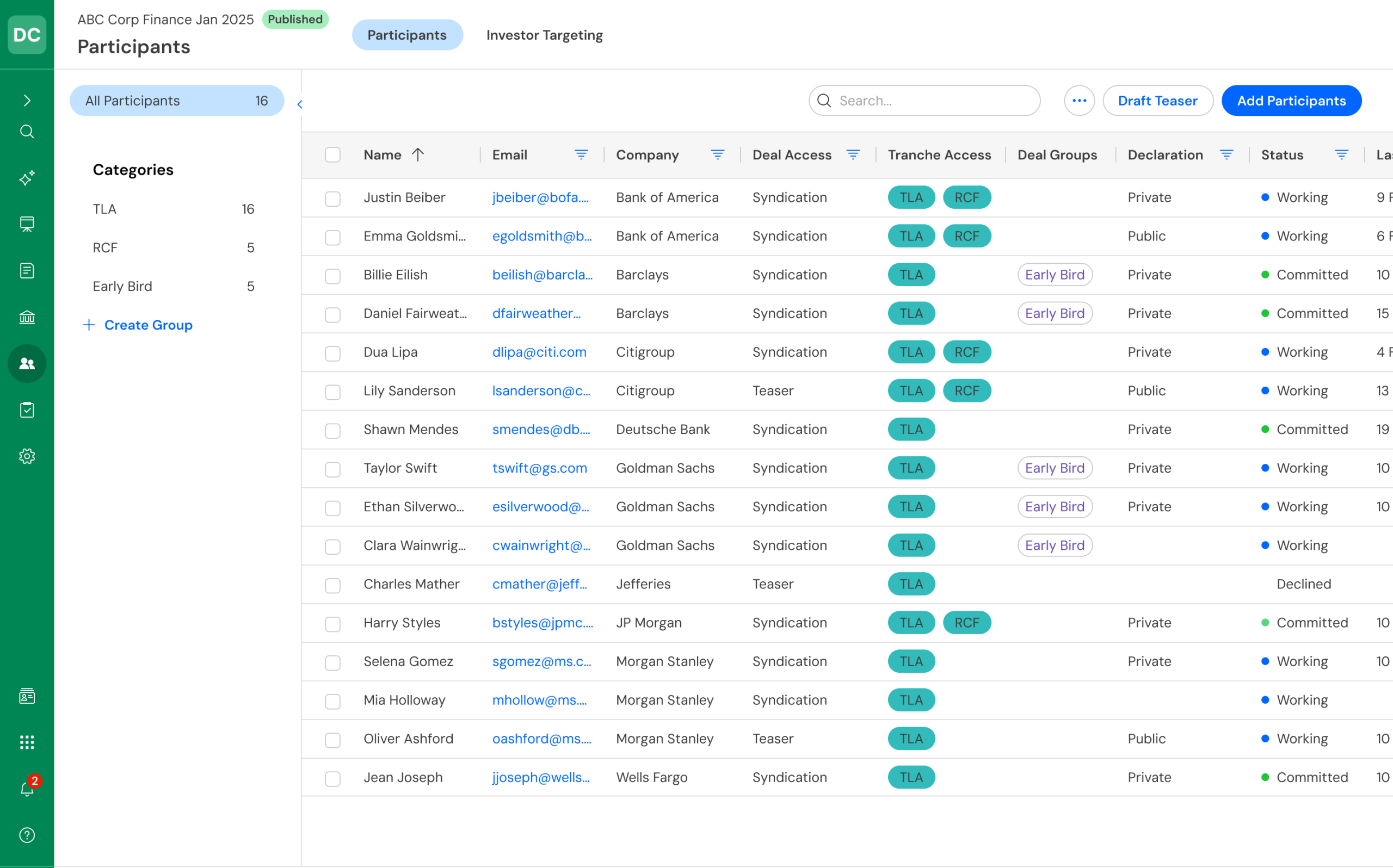1393x868 pixels.
Task: Click the Add Participants button
Action: 1291,101
